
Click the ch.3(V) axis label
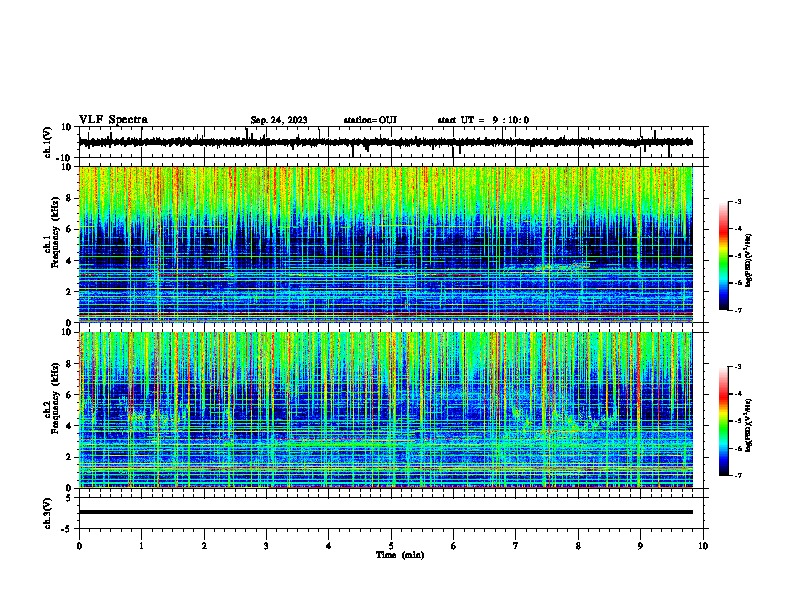[48, 513]
